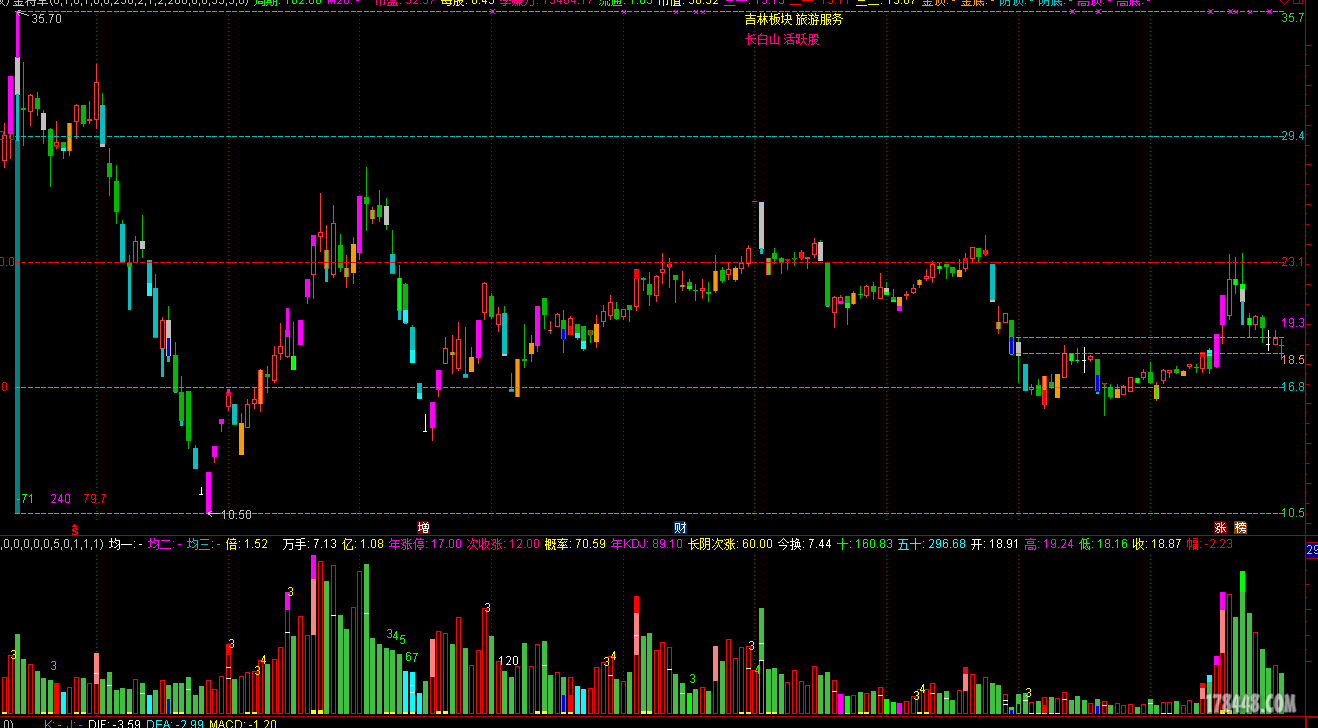Viewport: 1318px width, 728px height.
Task: Click the 五十: 296.68 value
Action: [x=932, y=544]
